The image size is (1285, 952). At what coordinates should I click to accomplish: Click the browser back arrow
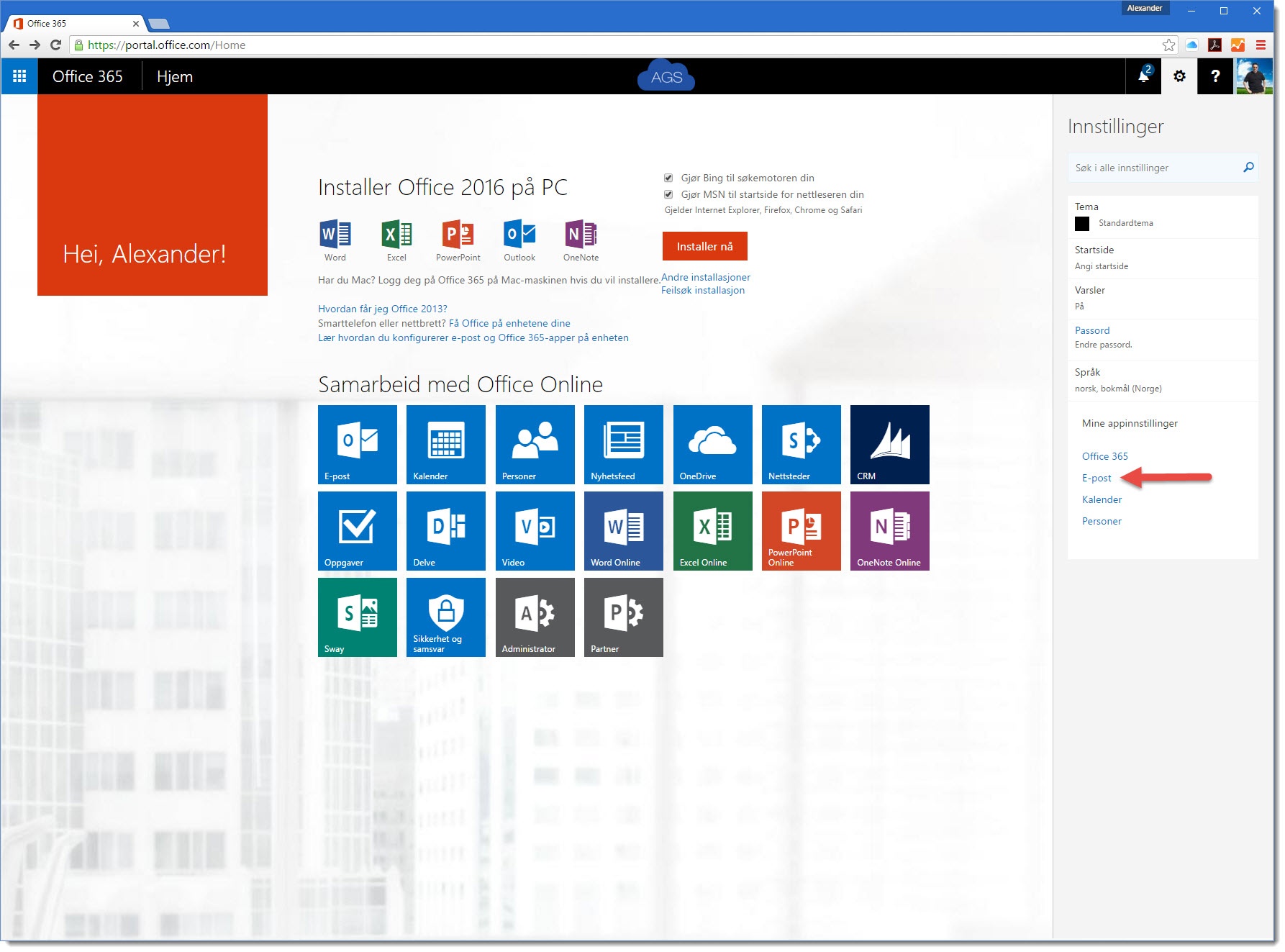tap(14, 45)
